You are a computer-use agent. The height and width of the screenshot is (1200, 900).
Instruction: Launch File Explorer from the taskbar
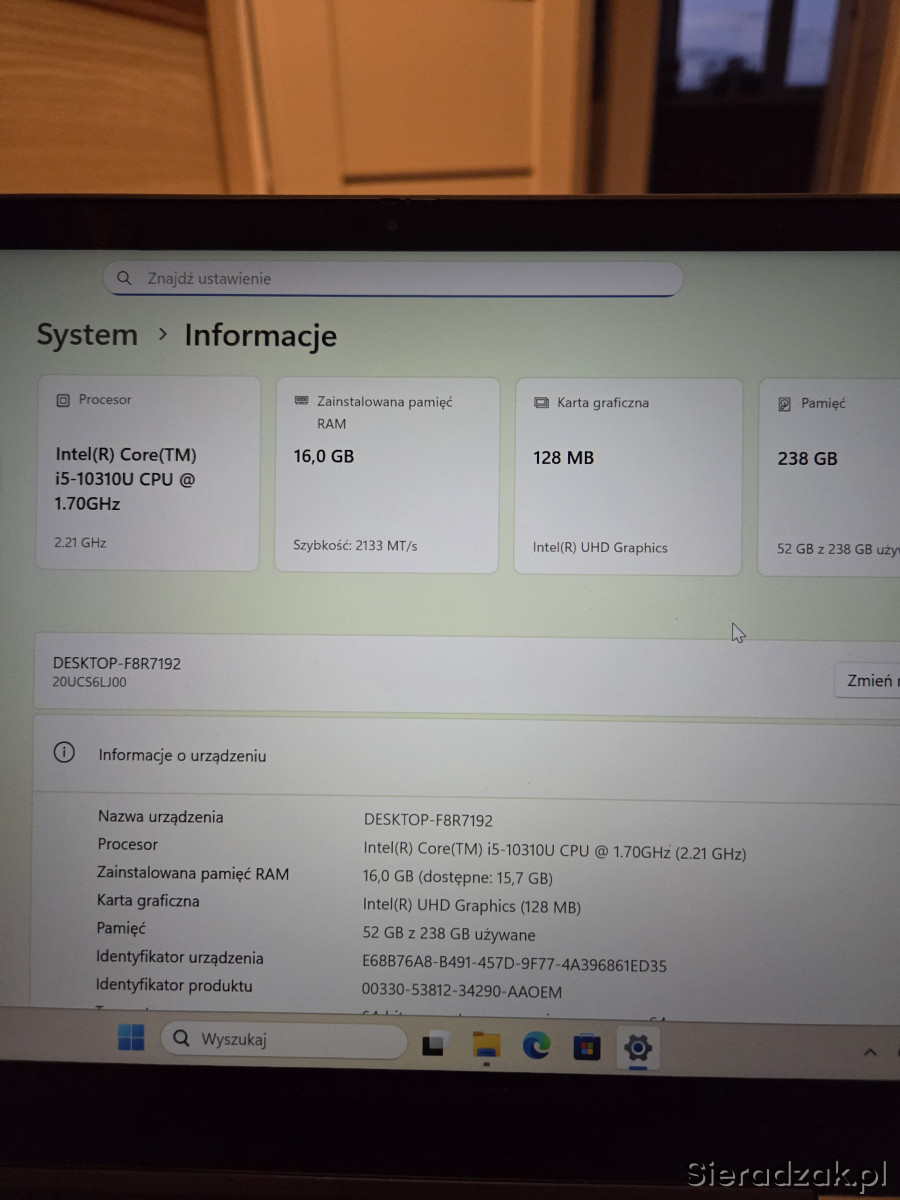coord(486,1045)
